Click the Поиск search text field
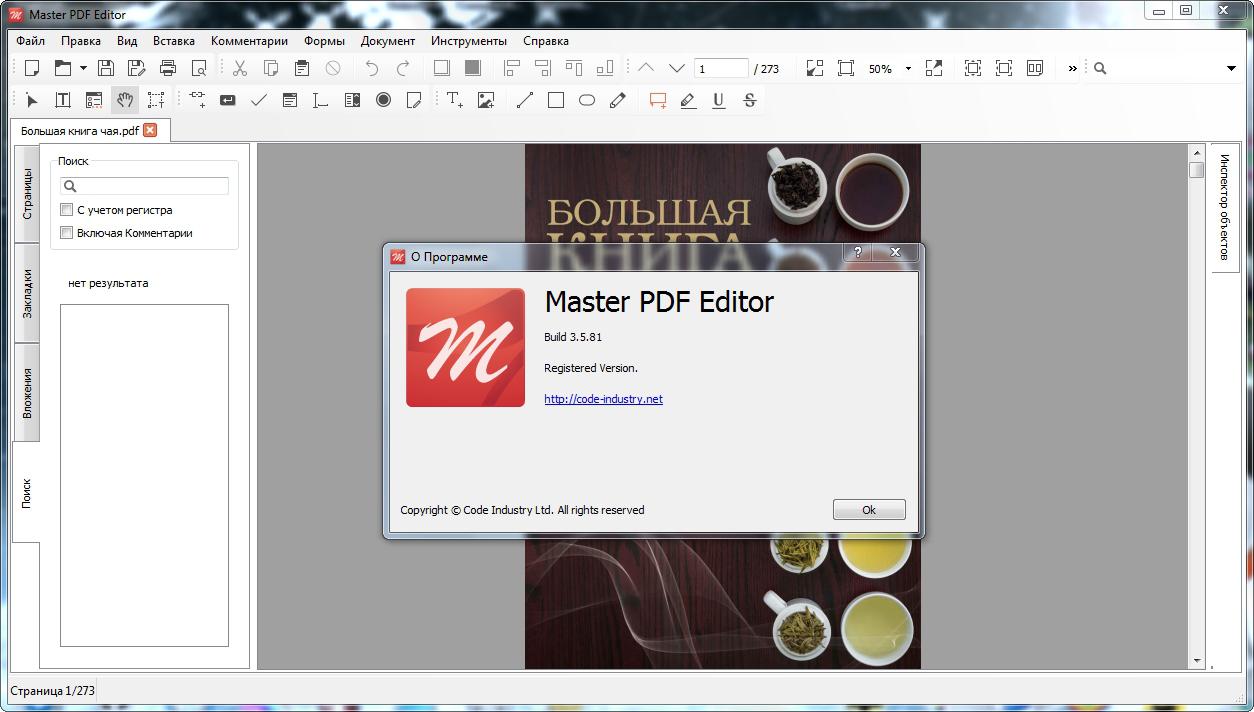The width and height of the screenshot is (1254, 712). (145, 186)
